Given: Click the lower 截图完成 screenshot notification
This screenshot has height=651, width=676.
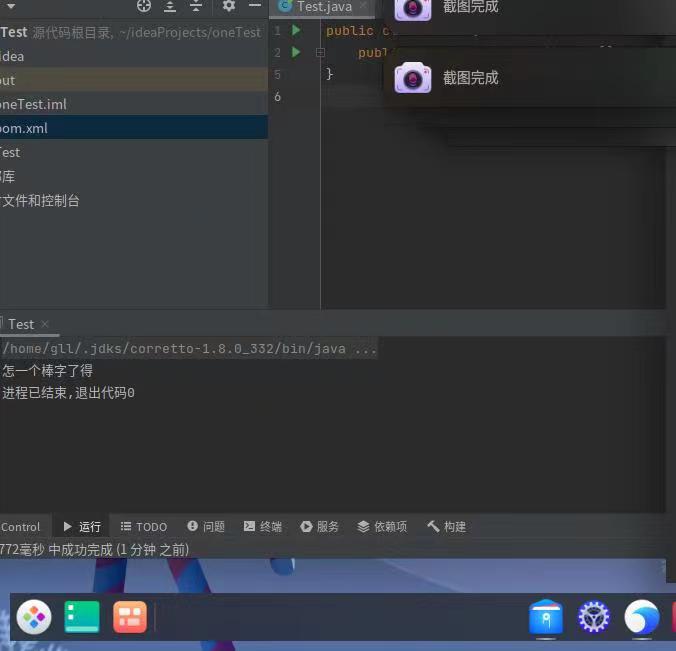Looking at the screenshot, I should click(x=530, y=78).
